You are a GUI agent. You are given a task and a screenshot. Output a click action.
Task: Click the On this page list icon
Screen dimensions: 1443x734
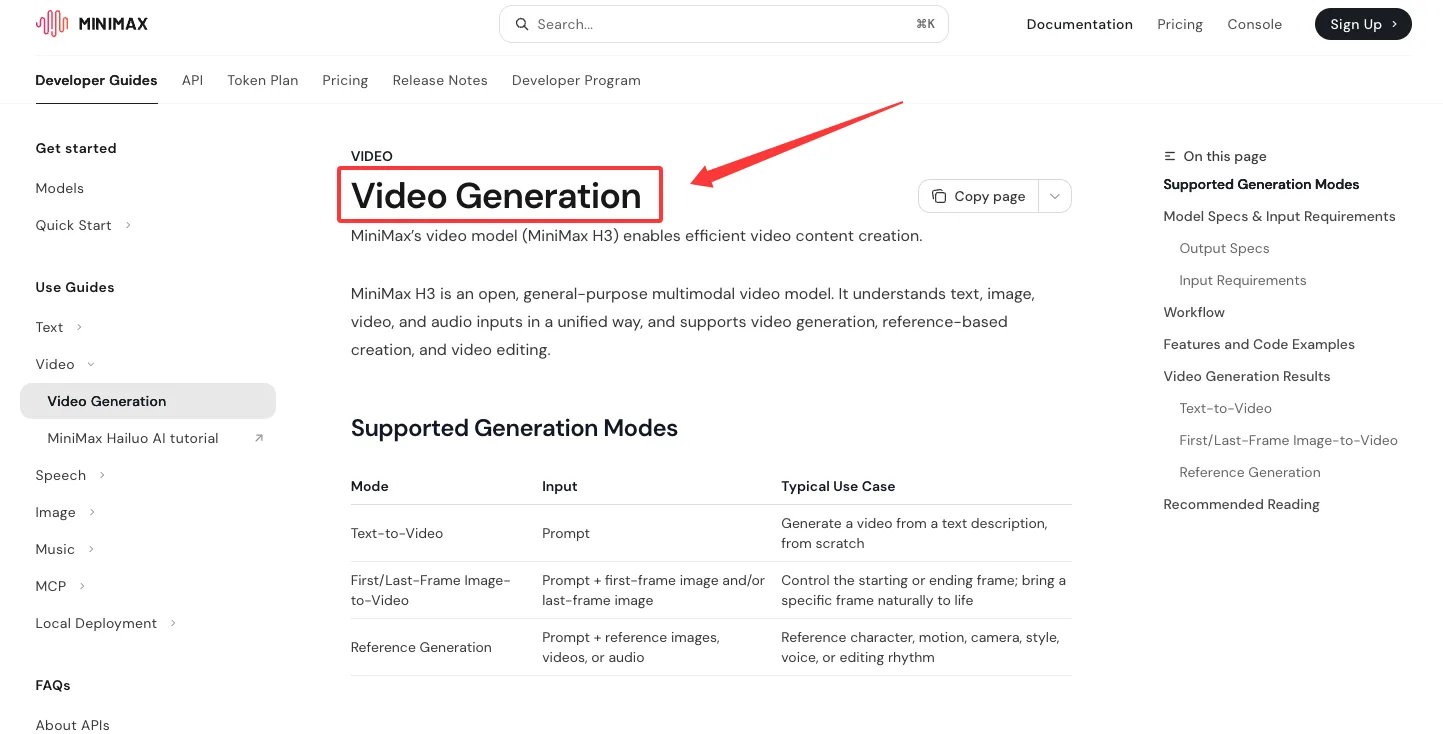[1170, 156]
